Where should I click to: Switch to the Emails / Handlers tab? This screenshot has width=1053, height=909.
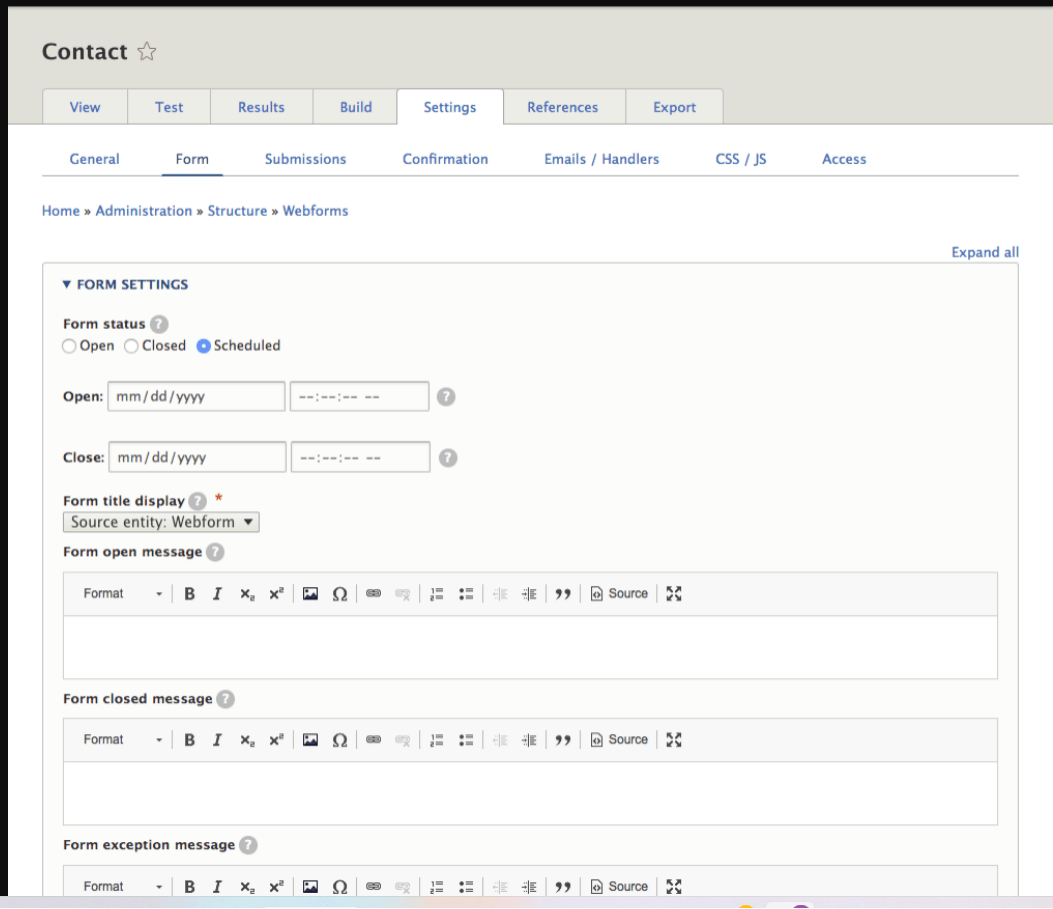coord(601,159)
